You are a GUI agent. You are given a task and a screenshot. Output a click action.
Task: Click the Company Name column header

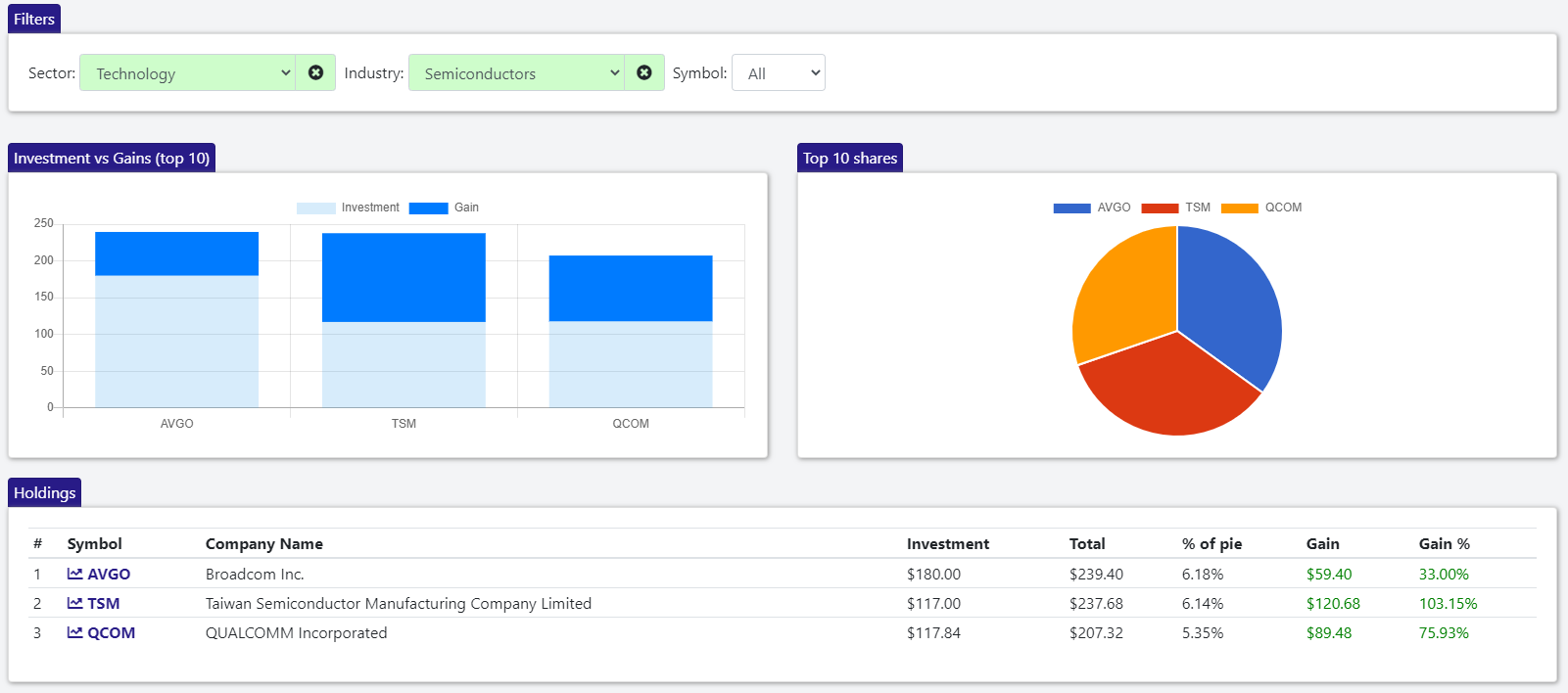(x=264, y=544)
